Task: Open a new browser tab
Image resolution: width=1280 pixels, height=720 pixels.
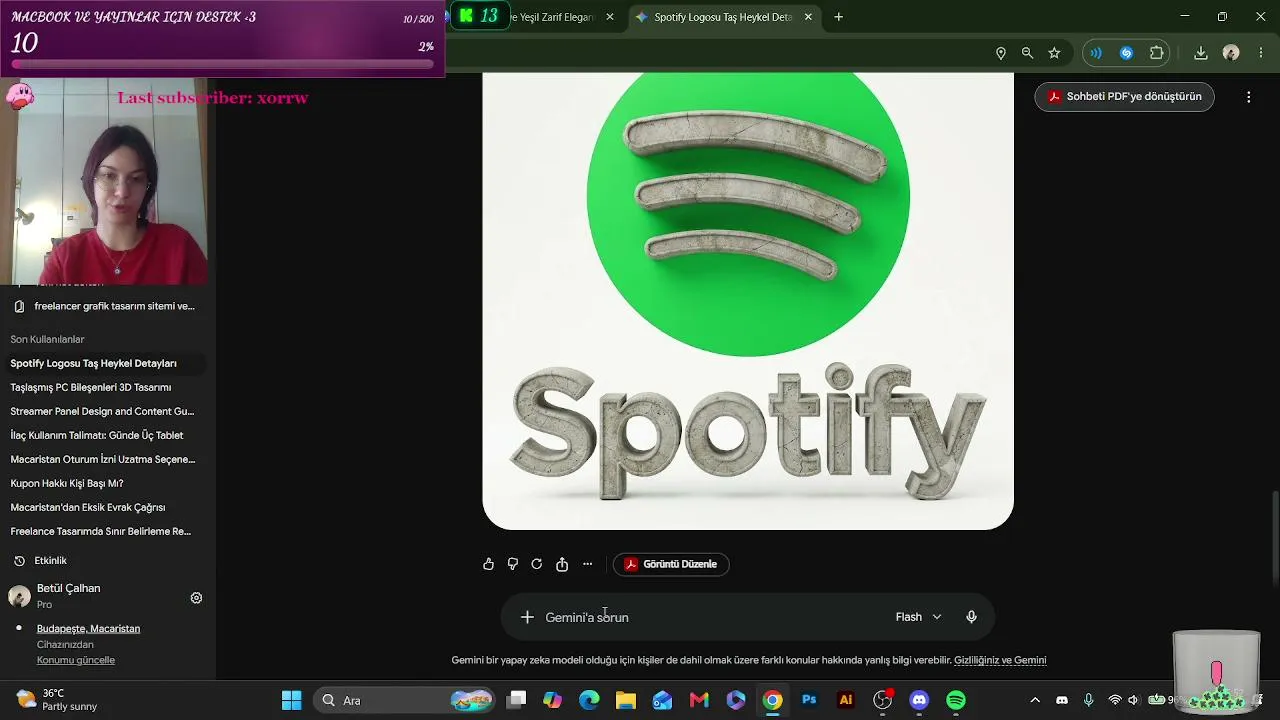Action: 839,17
